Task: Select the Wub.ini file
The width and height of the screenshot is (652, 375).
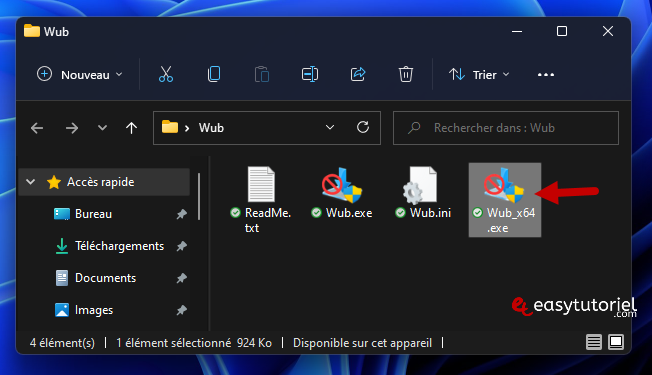Action: tap(423, 193)
